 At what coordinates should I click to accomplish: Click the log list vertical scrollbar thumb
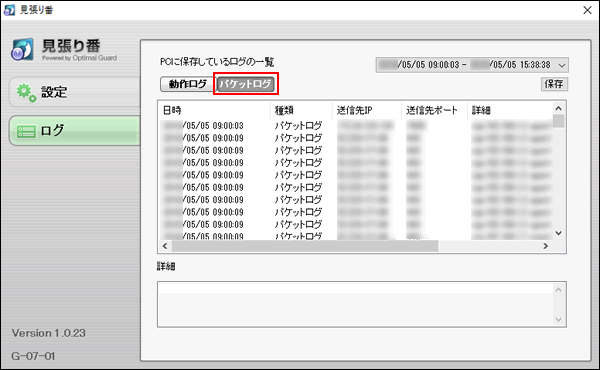click(559, 121)
